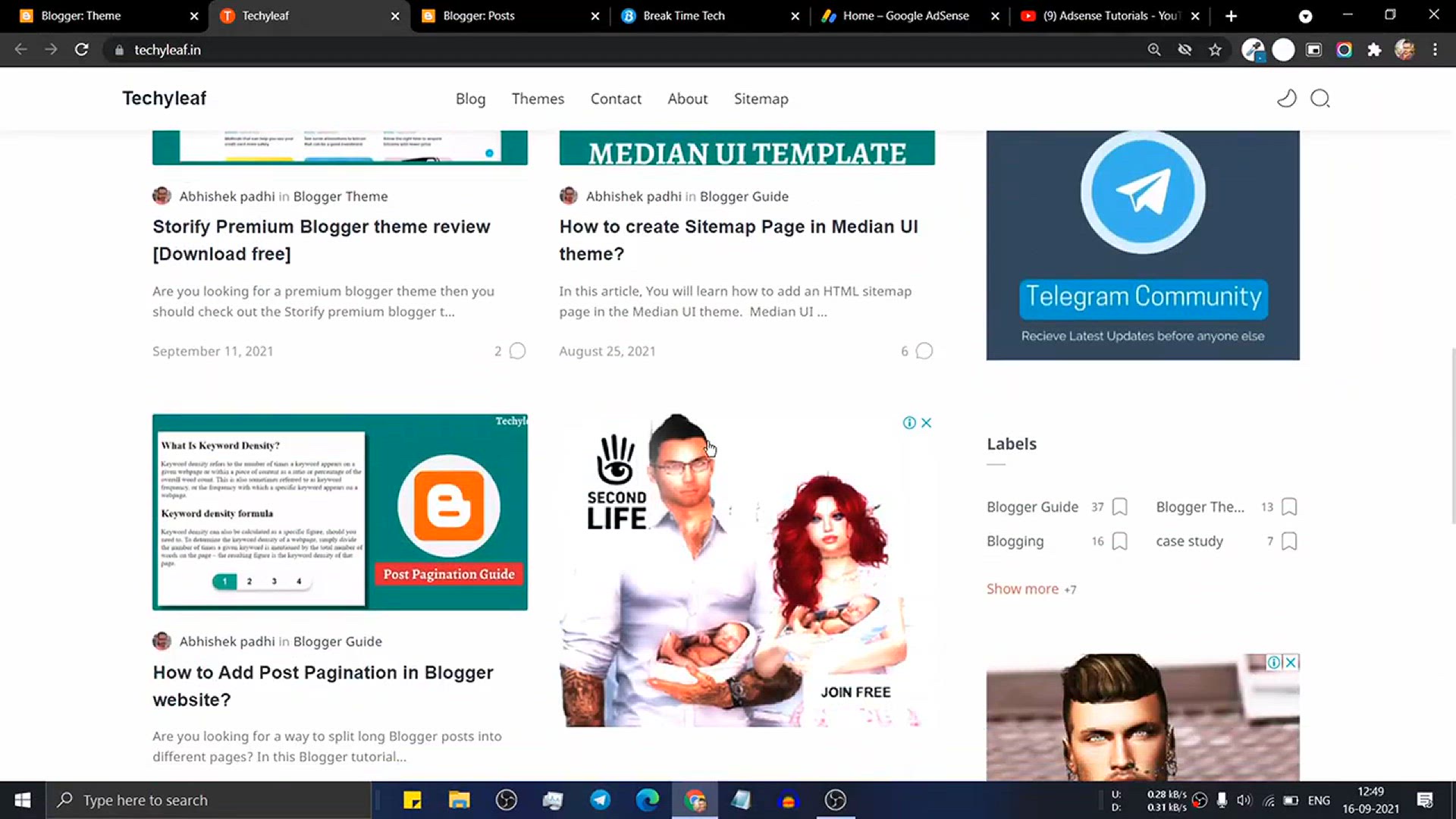Click the ENG language indicator
This screenshot has width=1456, height=819.
pyautogui.click(x=1319, y=800)
